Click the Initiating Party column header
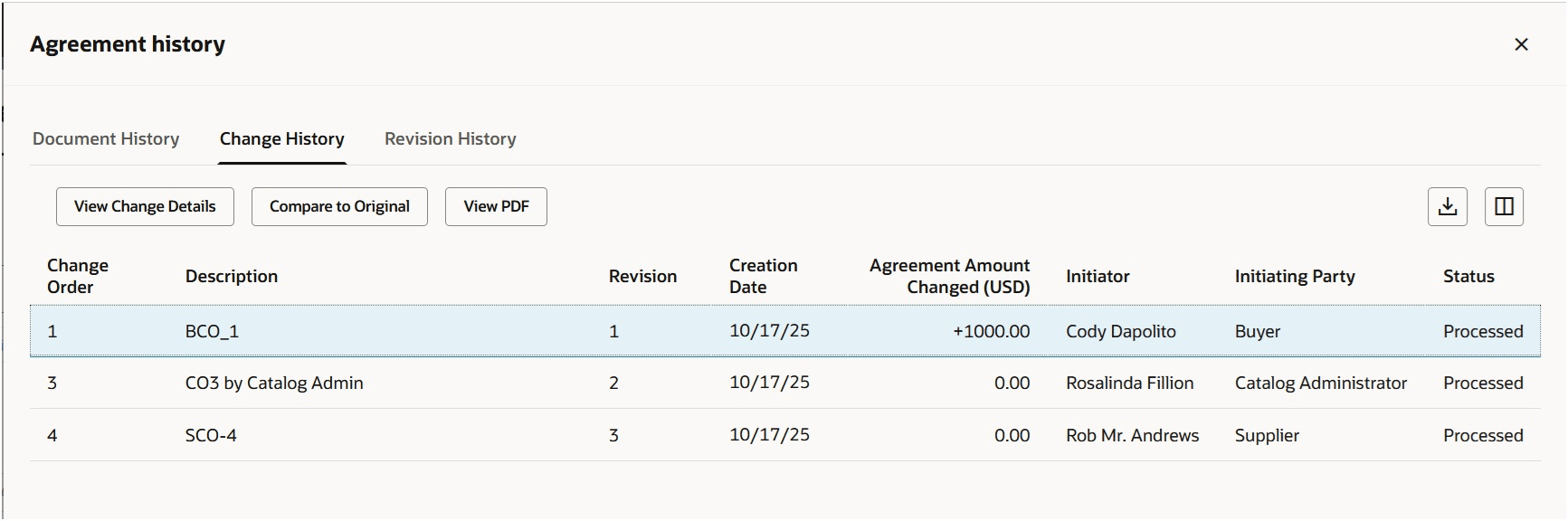 point(1294,276)
